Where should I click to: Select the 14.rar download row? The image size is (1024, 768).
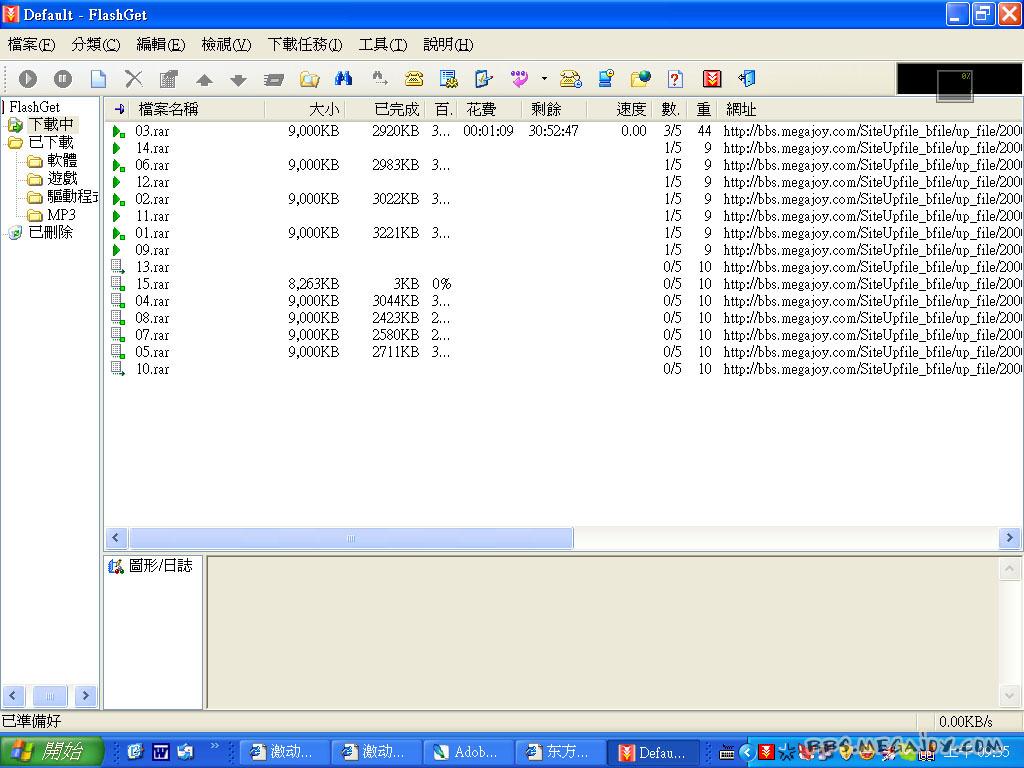(x=564, y=148)
